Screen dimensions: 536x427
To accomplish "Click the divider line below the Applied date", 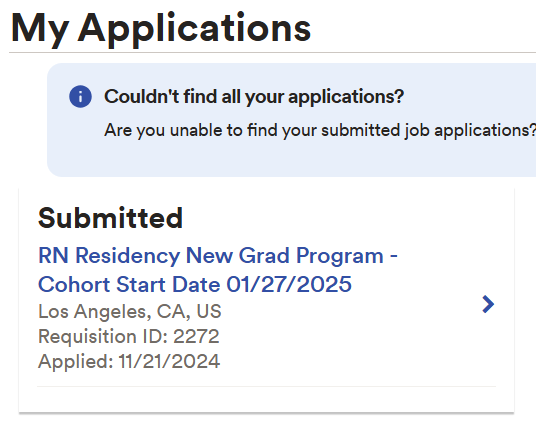I will click(266, 387).
